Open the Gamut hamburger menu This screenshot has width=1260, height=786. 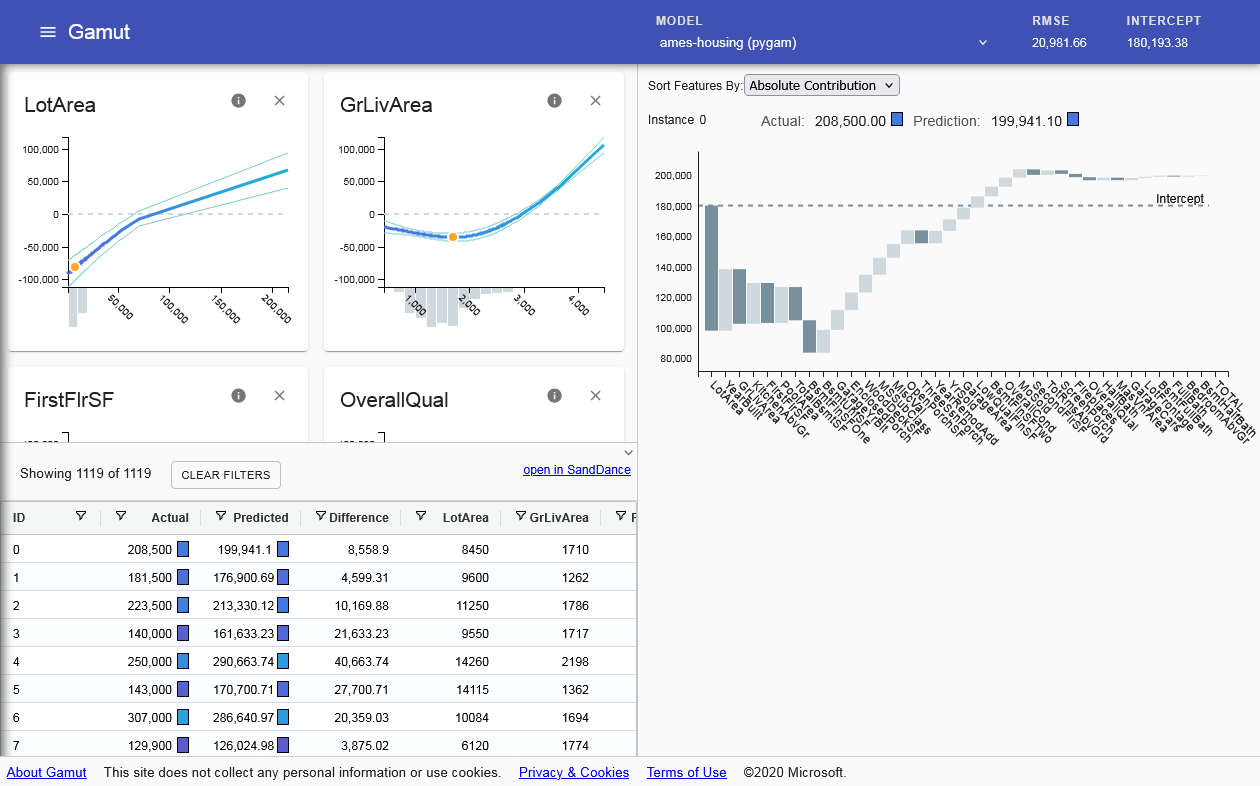click(47, 32)
